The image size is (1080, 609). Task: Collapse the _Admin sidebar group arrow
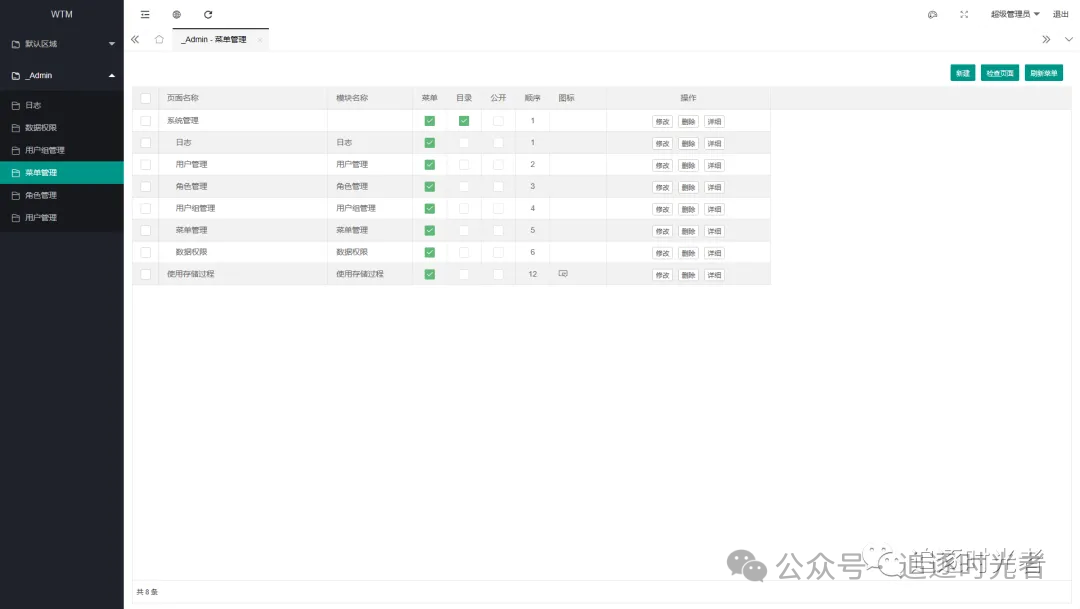112,76
